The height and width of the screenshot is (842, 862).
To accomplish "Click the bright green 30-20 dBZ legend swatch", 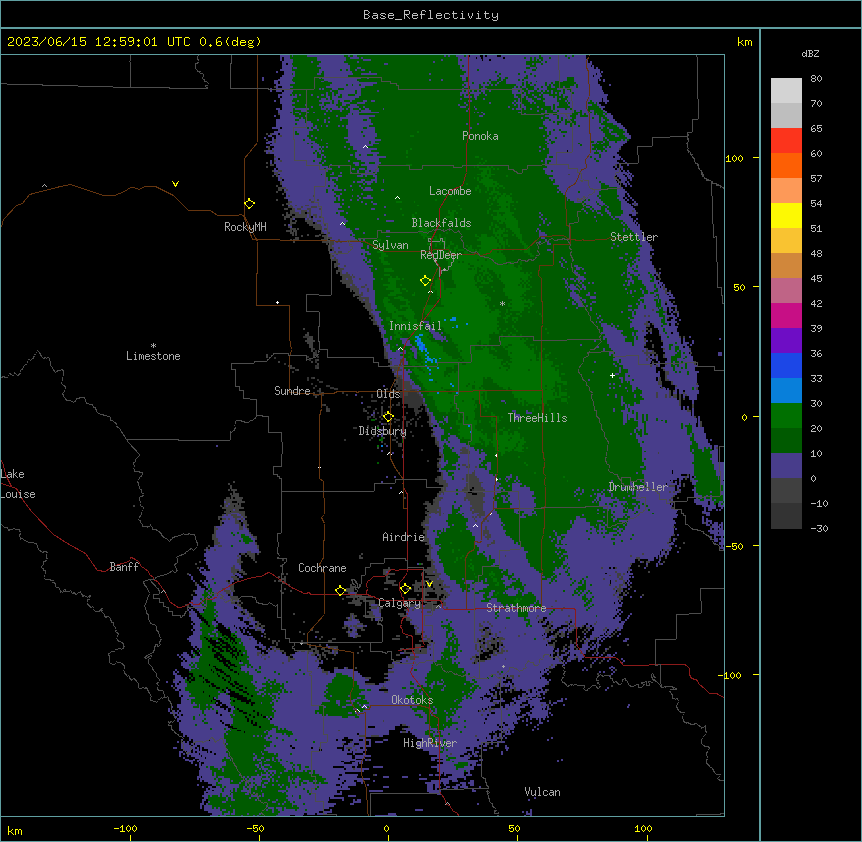I will tap(786, 416).
